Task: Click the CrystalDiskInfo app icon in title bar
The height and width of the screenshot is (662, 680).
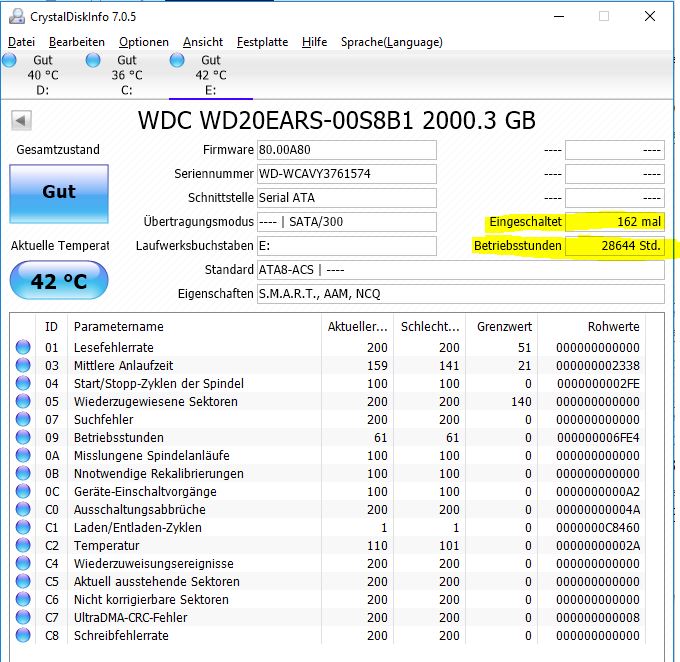Action: coord(17,16)
